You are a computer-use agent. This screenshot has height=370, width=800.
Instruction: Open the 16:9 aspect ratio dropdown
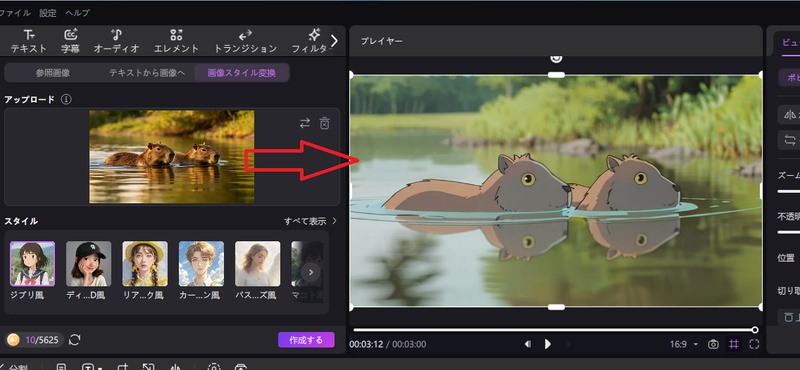684,344
